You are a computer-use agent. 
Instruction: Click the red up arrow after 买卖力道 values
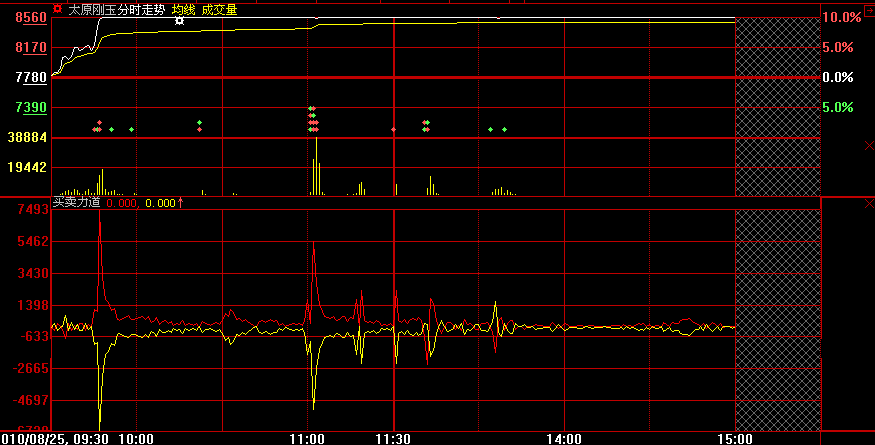[180, 203]
